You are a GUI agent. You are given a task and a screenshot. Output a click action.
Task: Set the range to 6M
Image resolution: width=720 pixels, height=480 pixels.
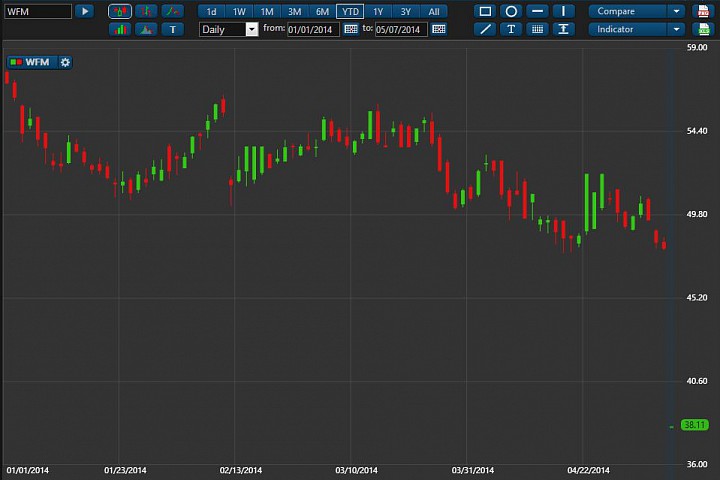click(322, 11)
